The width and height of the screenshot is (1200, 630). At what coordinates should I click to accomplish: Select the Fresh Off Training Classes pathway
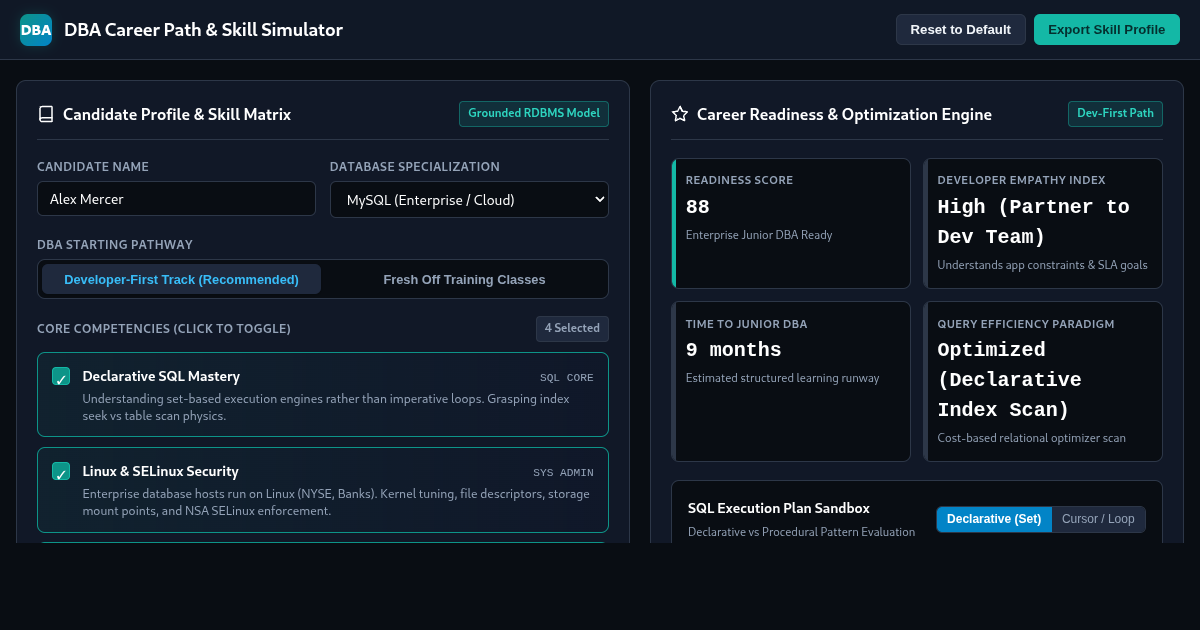click(464, 279)
